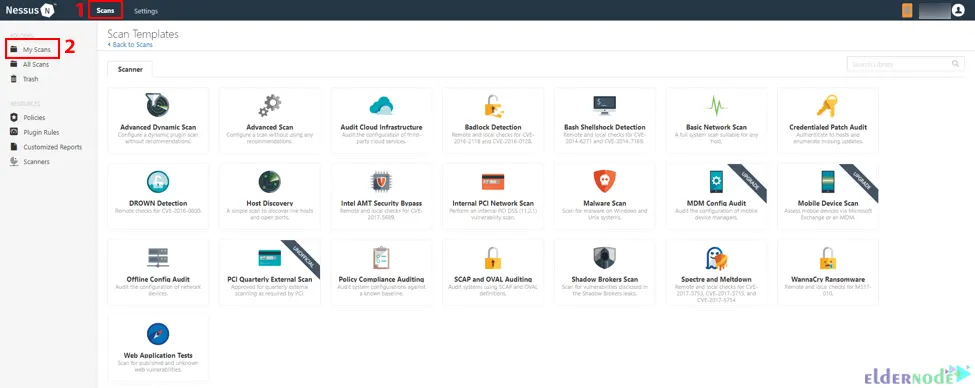The height and width of the screenshot is (388, 975).
Task: Select the WannaCry Ransomware lock icon
Action: [x=828, y=257]
